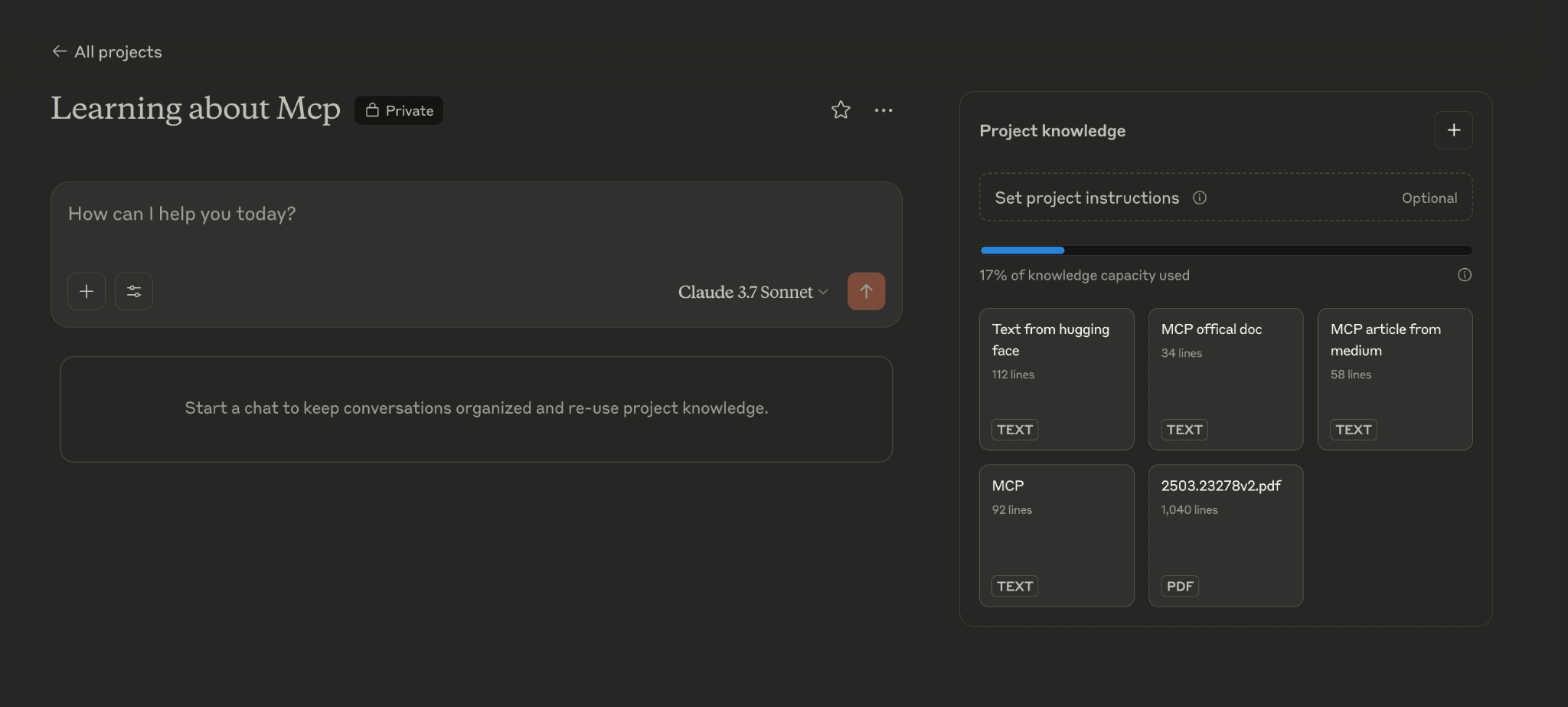The width and height of the screenshot is (1568, 707).
Task: Click info icon next to knowledge capacity
Action: click(x=1464, y=275)
